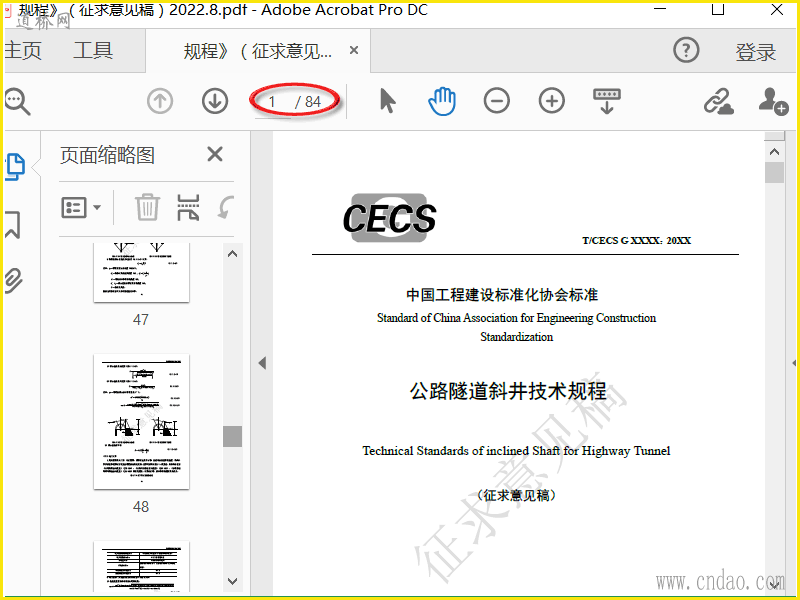Click the page label 47
The image size is (800, 600).
(141, 320)
